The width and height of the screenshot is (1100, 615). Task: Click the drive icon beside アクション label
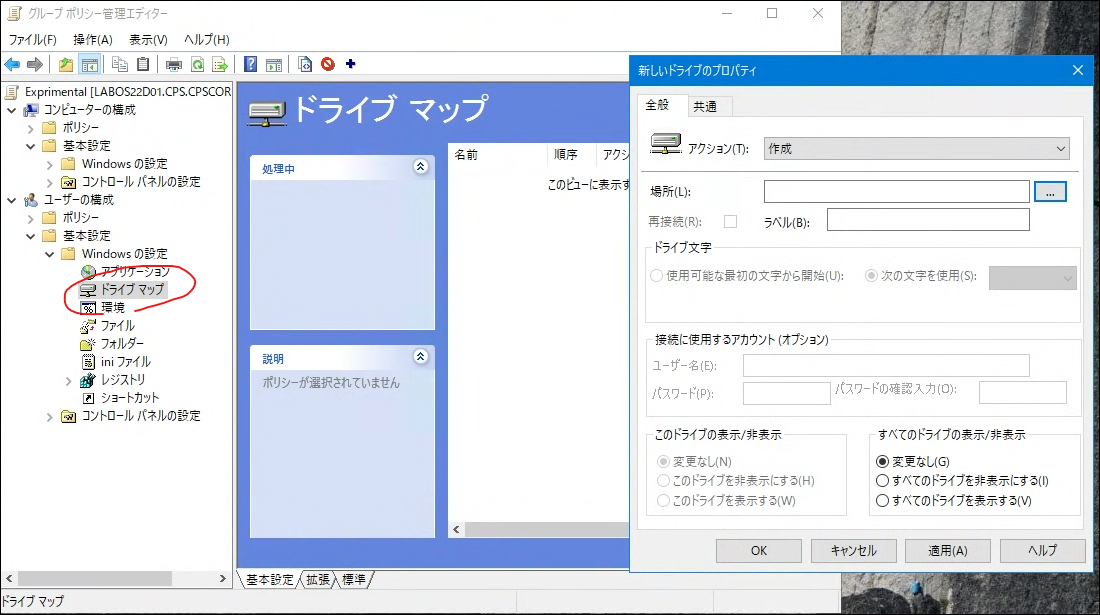(665, 144)
